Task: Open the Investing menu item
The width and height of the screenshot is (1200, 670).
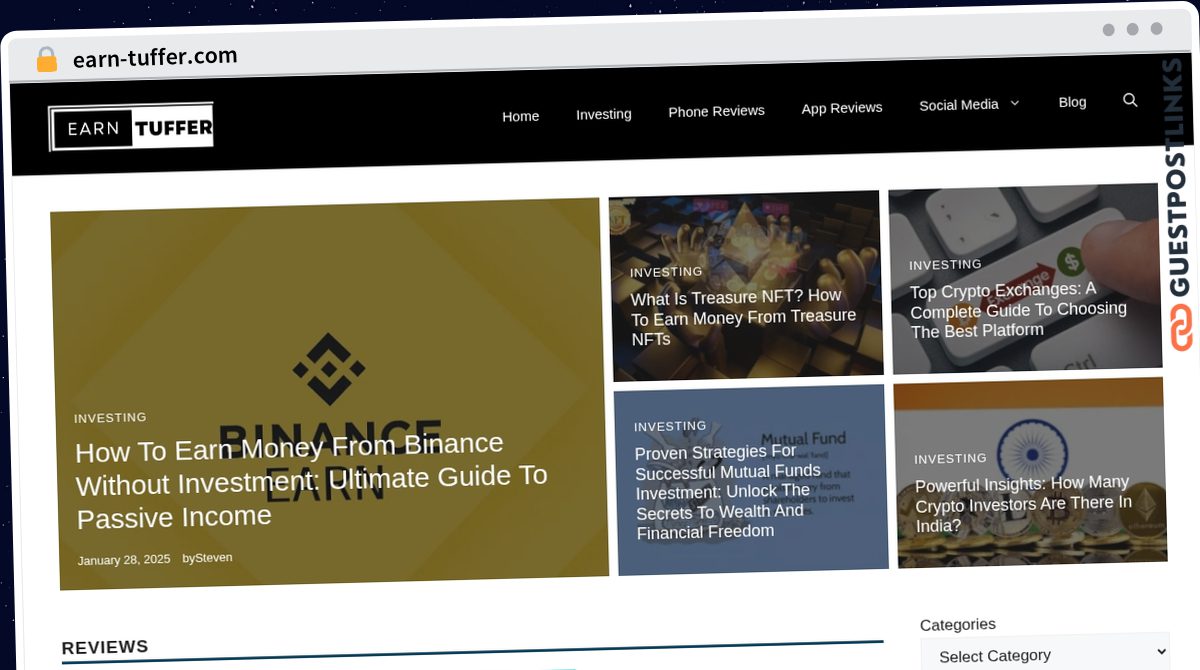Action: (604, 114)
